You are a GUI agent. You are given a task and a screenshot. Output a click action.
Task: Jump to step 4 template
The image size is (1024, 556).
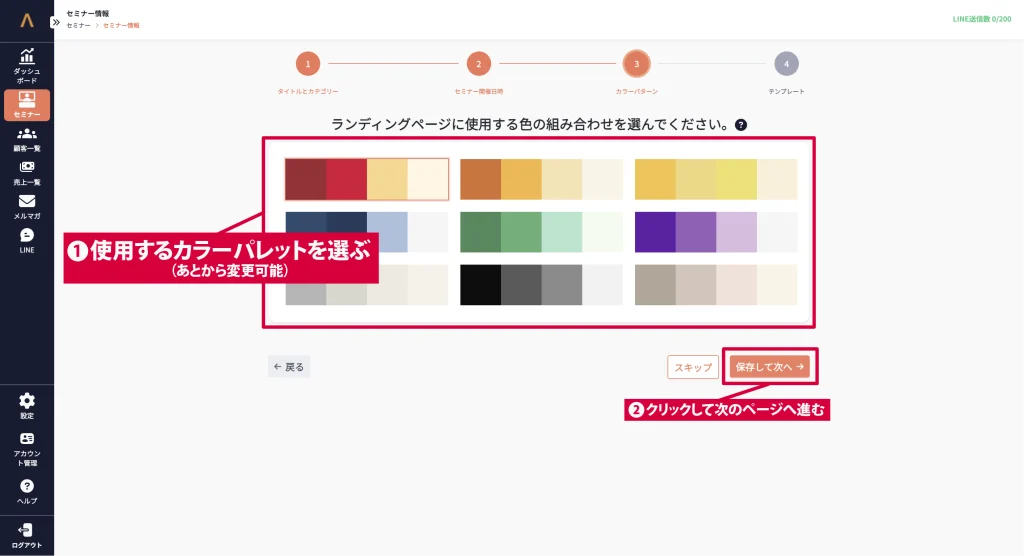click(x=786, y=64)
